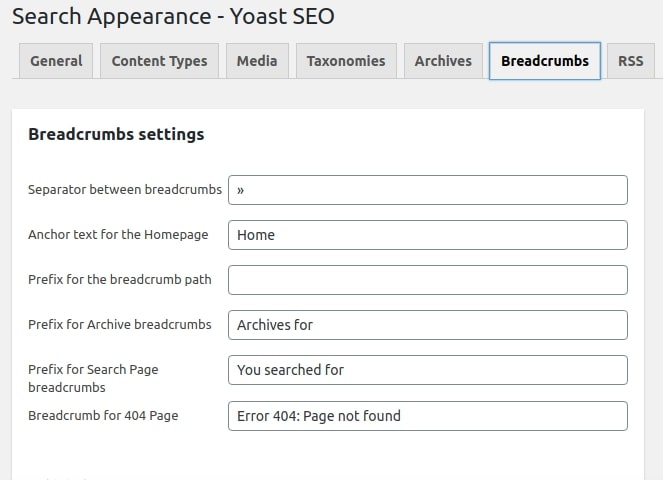663x480 pixels.
Task: Click the Prefix for Search Page breadcrumbs label
Action: [93, 379]
